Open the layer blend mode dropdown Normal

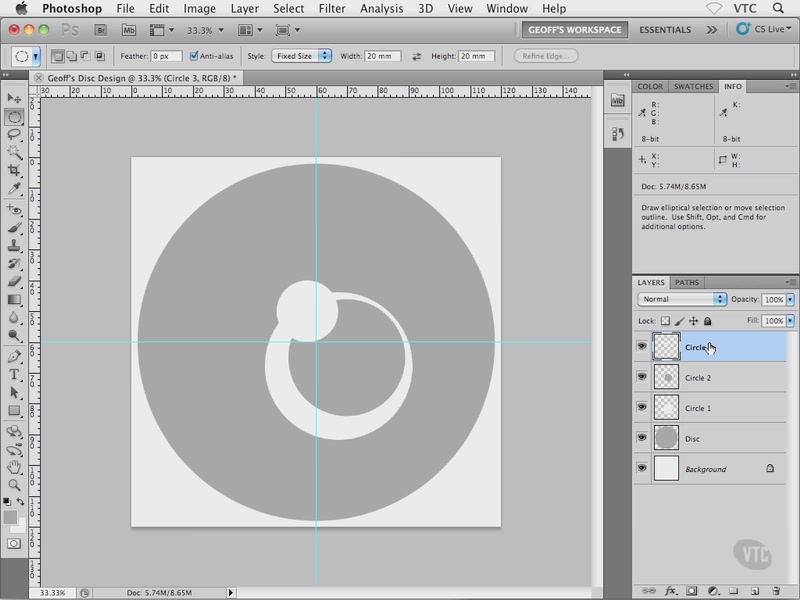click(682, 299)
